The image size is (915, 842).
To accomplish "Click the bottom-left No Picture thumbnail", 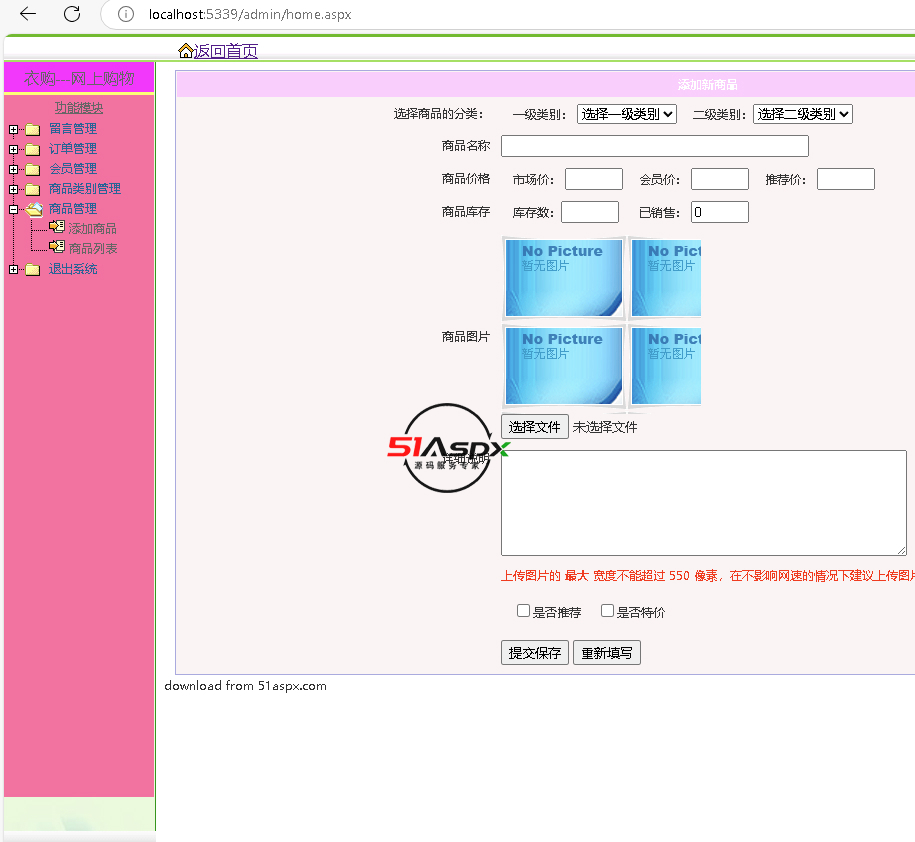I will coord(564,366).
